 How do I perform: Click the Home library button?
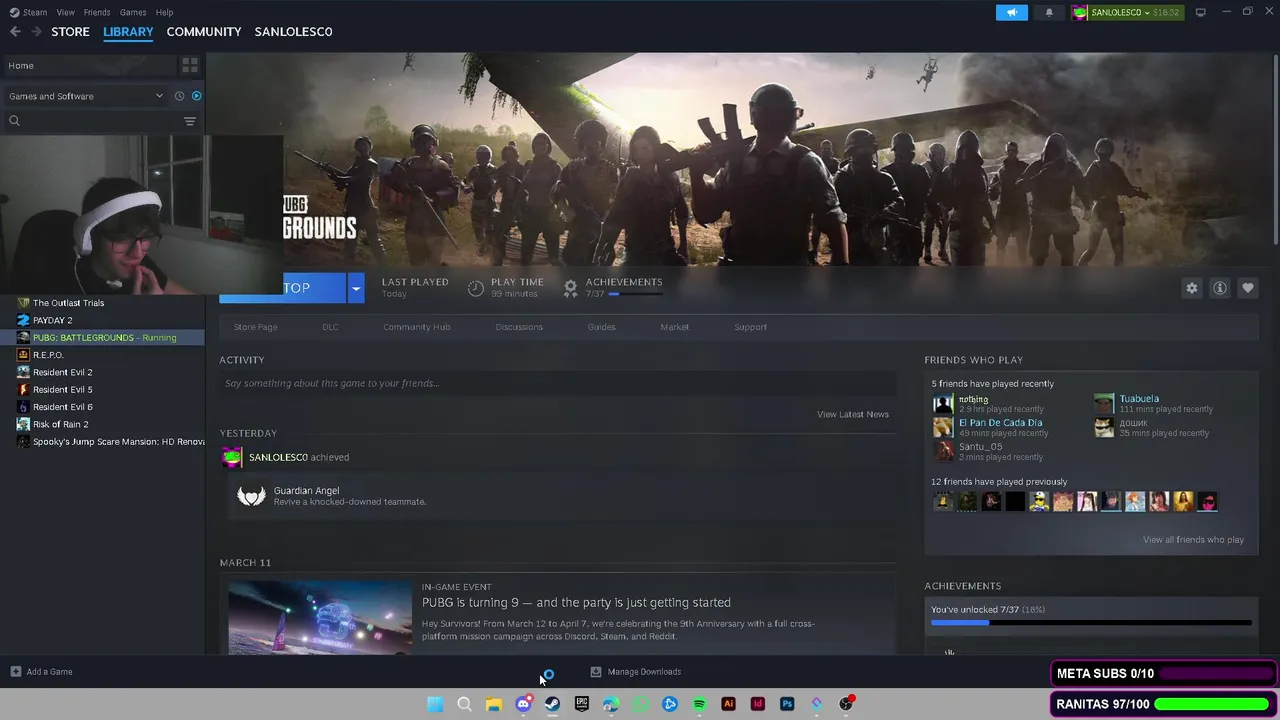(x=89, y=65)
